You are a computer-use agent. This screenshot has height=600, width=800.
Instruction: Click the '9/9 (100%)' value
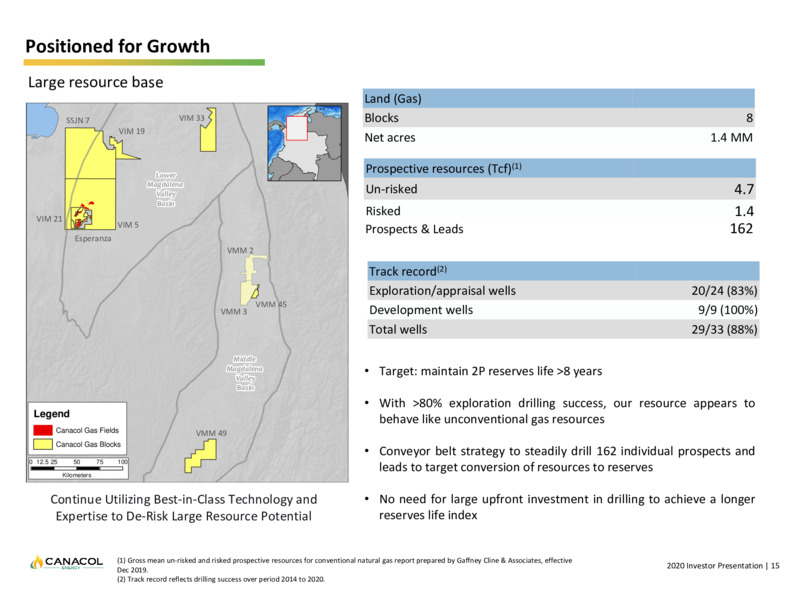tap(728, 310)
